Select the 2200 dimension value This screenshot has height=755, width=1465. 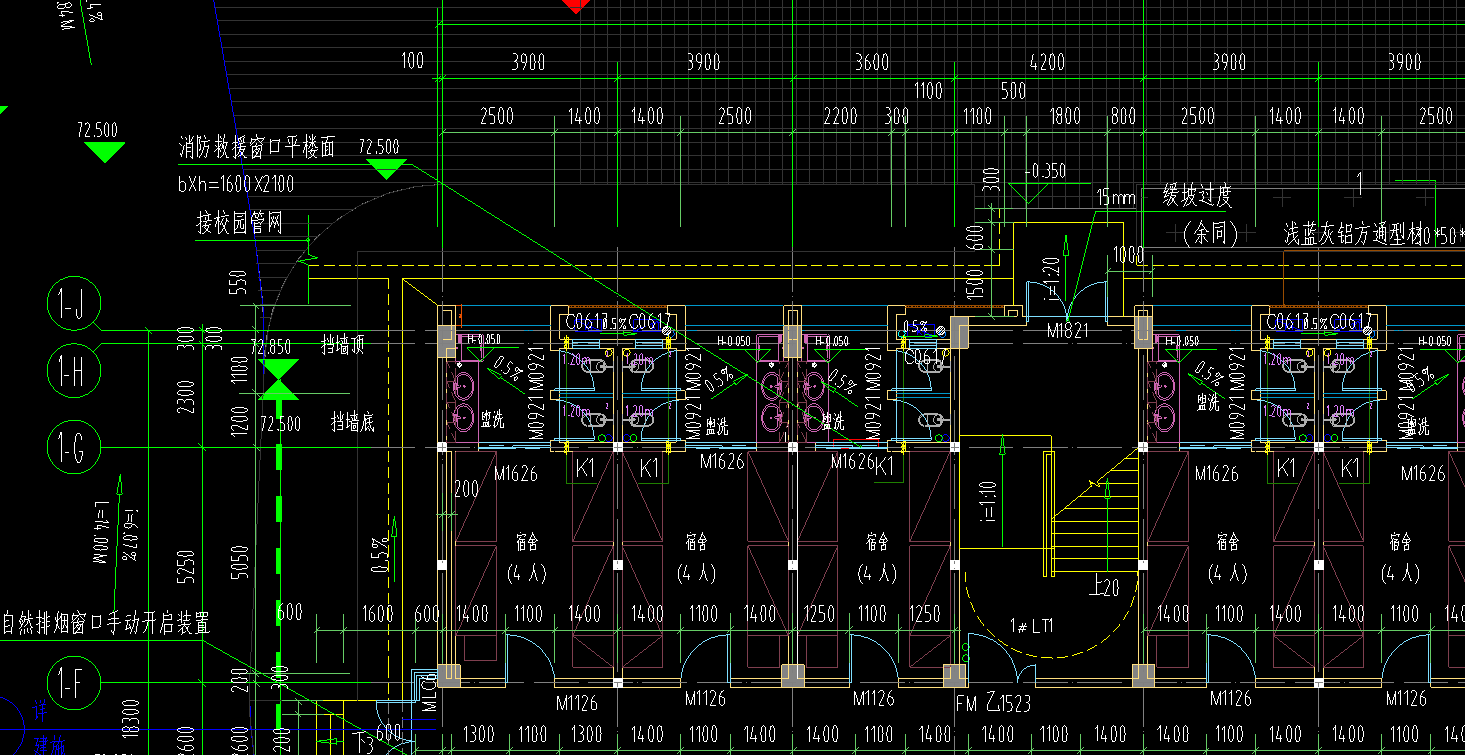point(840,116)
